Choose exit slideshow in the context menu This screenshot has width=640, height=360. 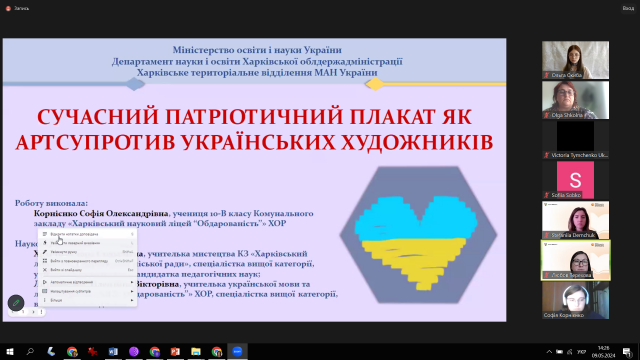click(x=88, y=270)
